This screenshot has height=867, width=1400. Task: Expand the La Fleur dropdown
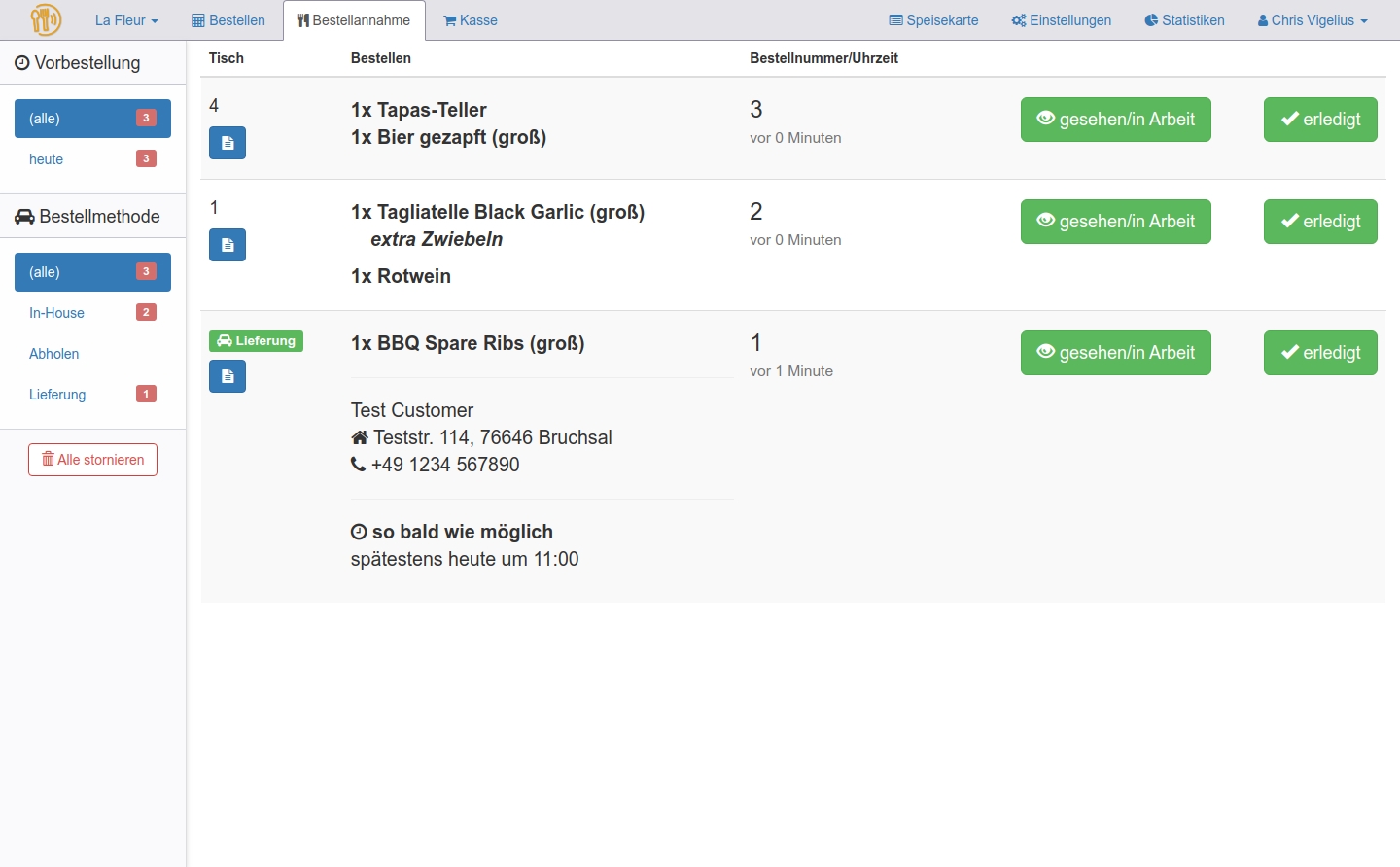pos(126,20)
